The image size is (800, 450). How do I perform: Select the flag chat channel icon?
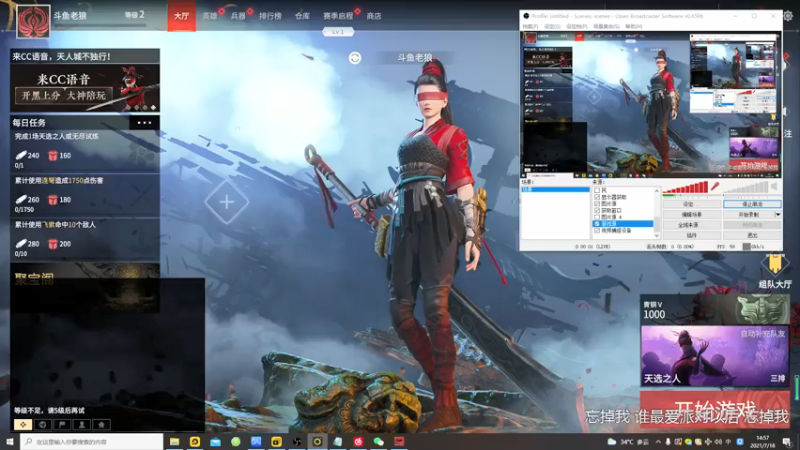[62, 424]
